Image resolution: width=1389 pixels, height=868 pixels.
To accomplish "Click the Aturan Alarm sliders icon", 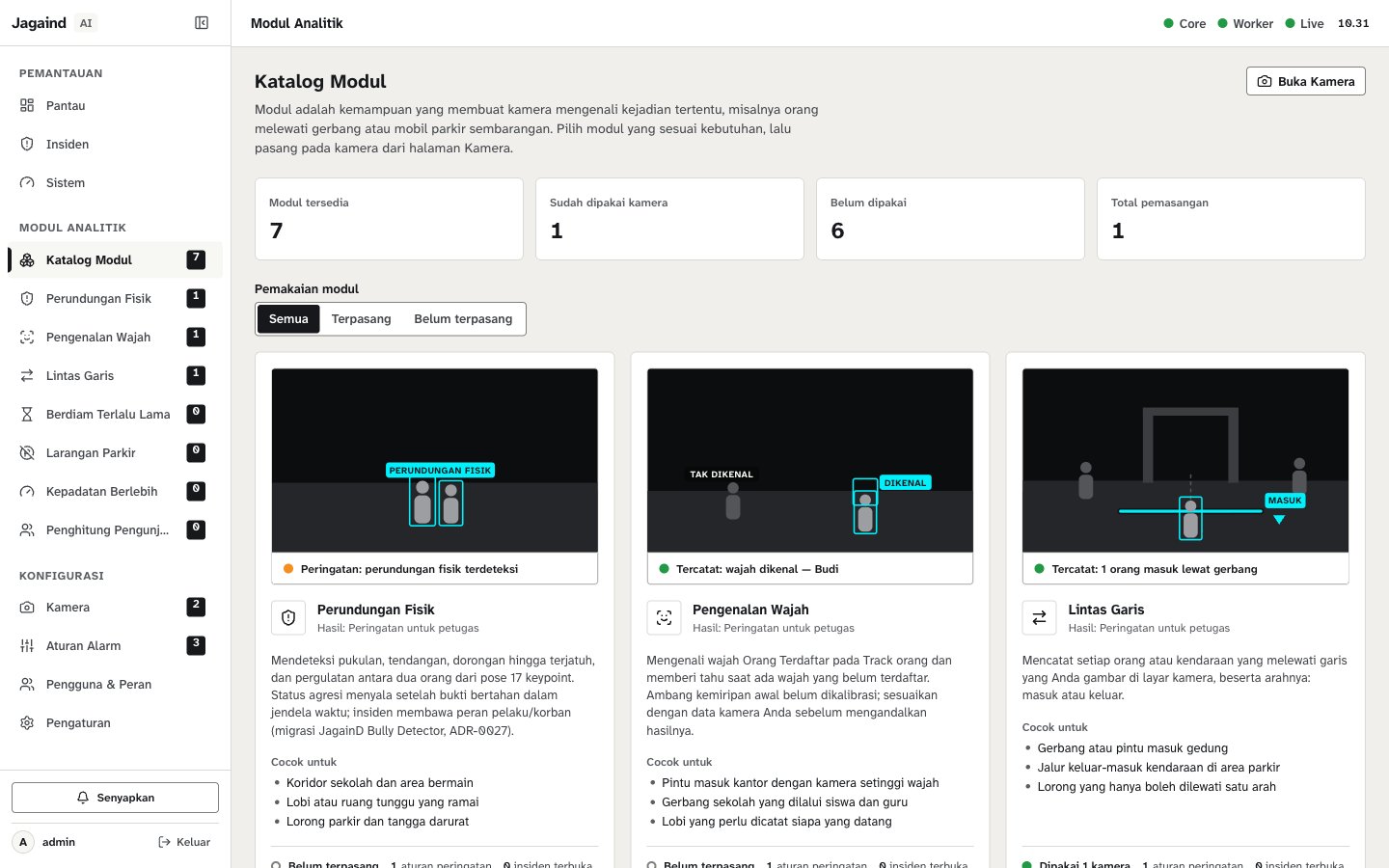I will coord(27,646).
